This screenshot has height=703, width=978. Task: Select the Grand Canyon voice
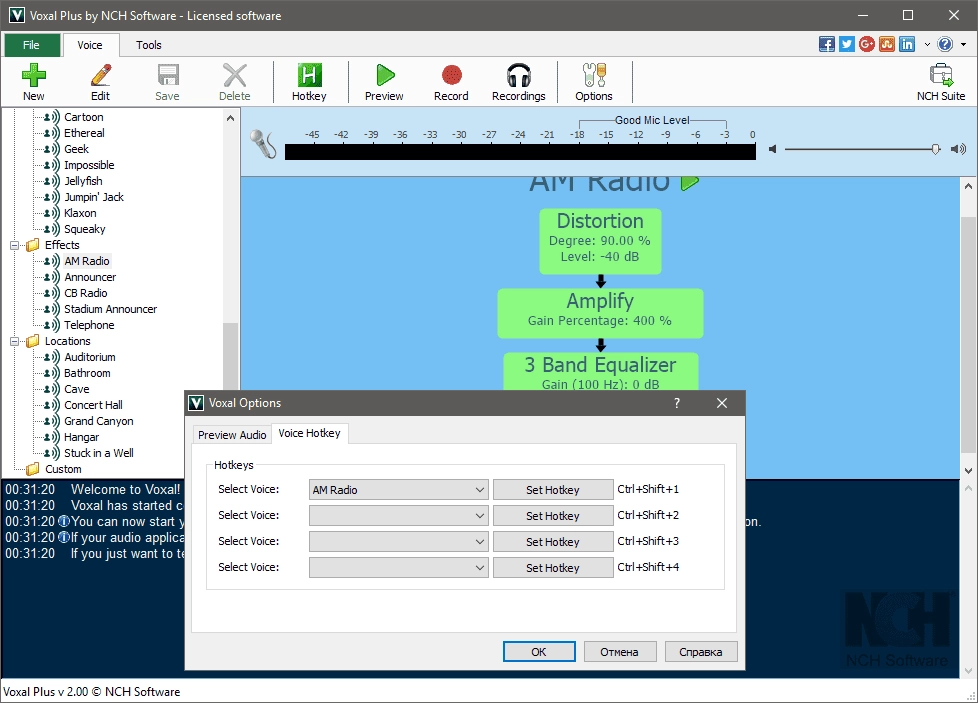pyautogui.click(x=99, y=421)
